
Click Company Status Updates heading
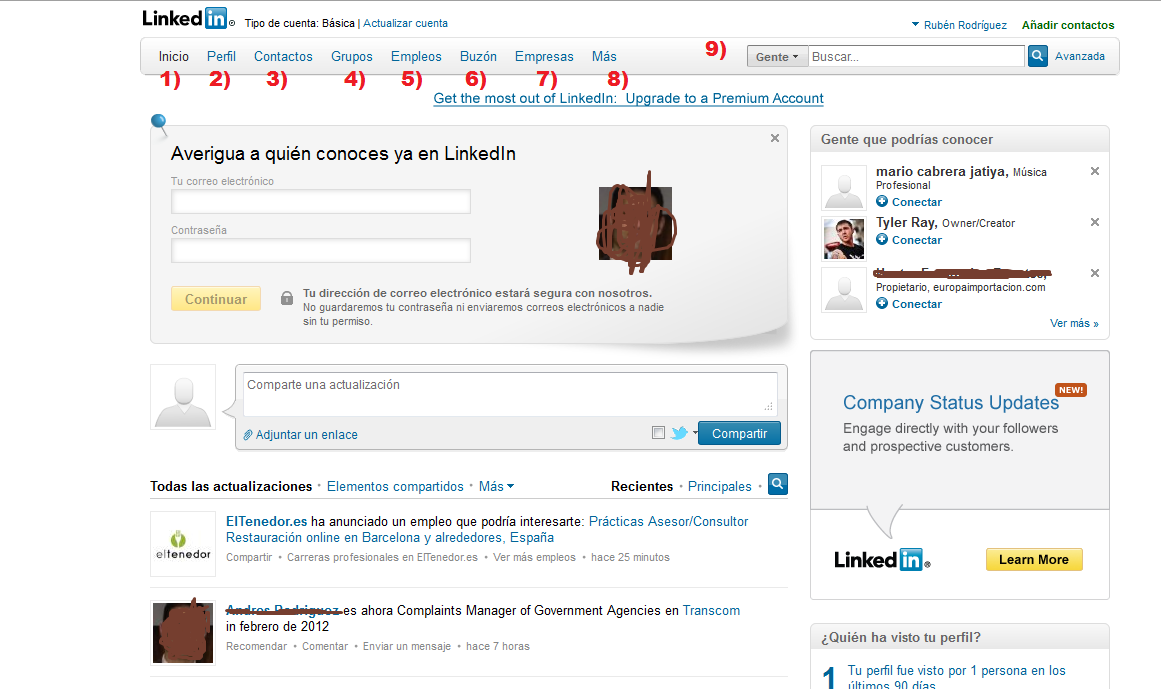[x=951, y=403]
